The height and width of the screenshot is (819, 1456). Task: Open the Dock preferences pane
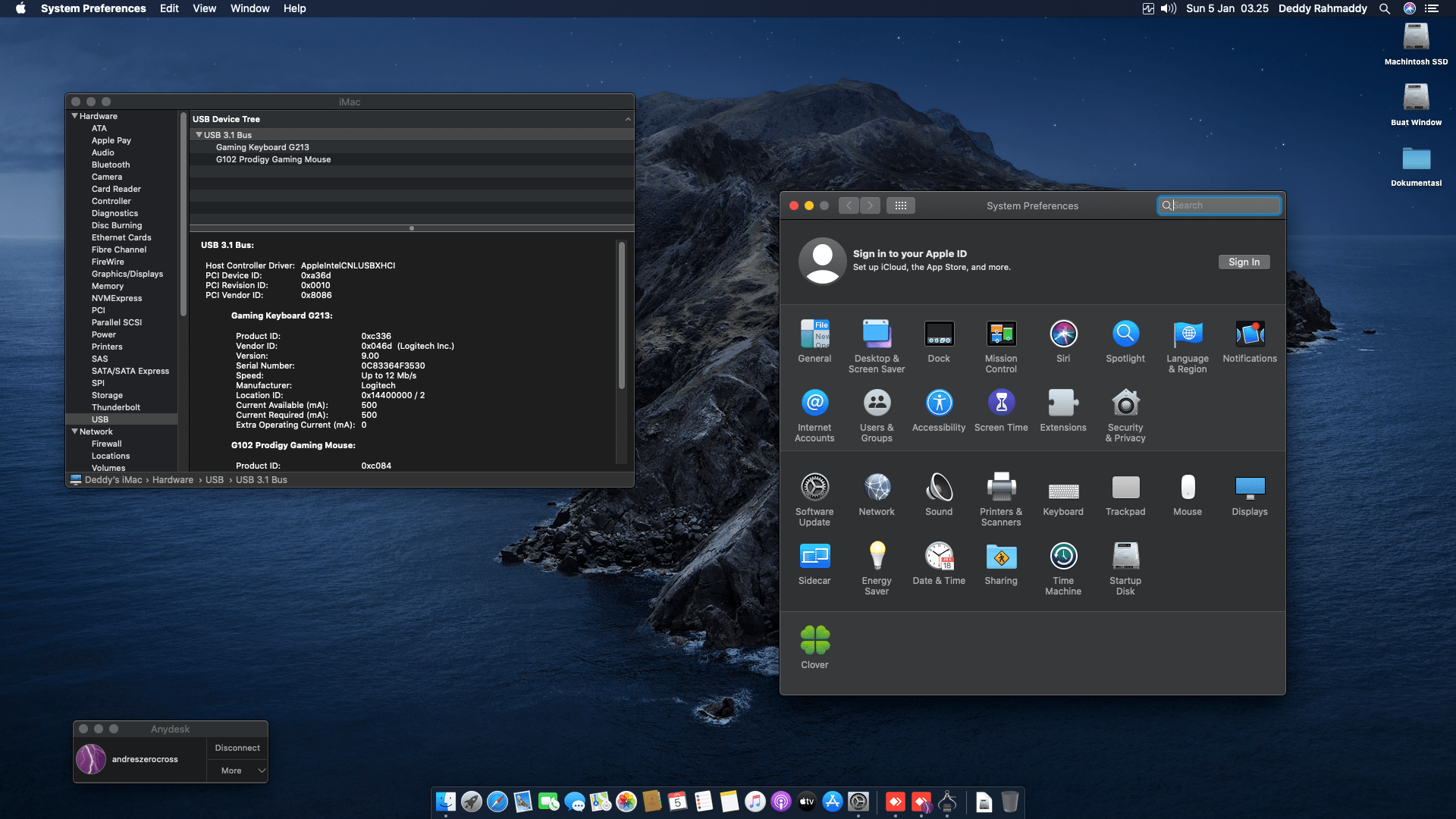[939, 340]
